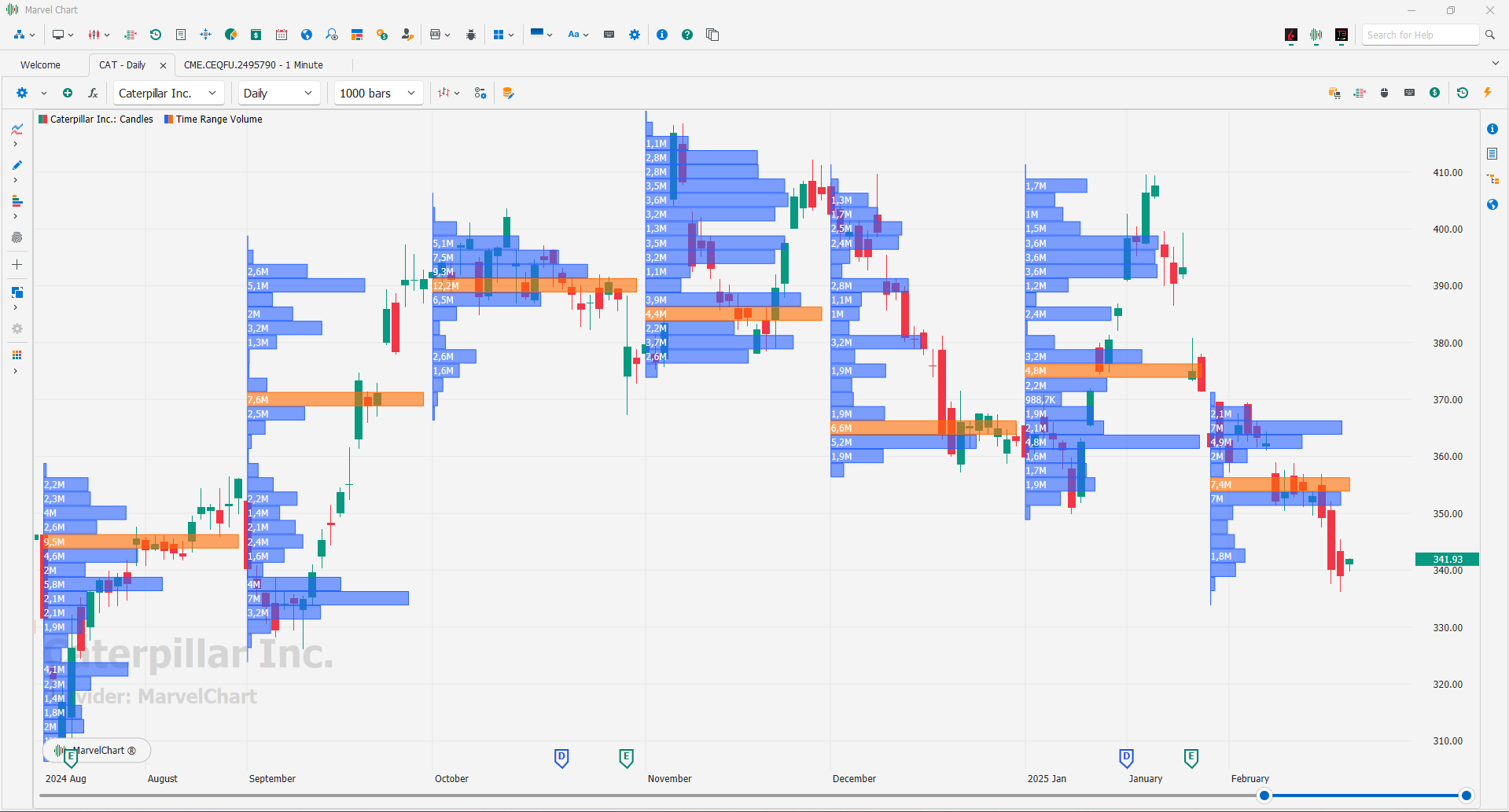Switch to the Welcome tab
Screen dimensions: 1509x812
(40, 65)
